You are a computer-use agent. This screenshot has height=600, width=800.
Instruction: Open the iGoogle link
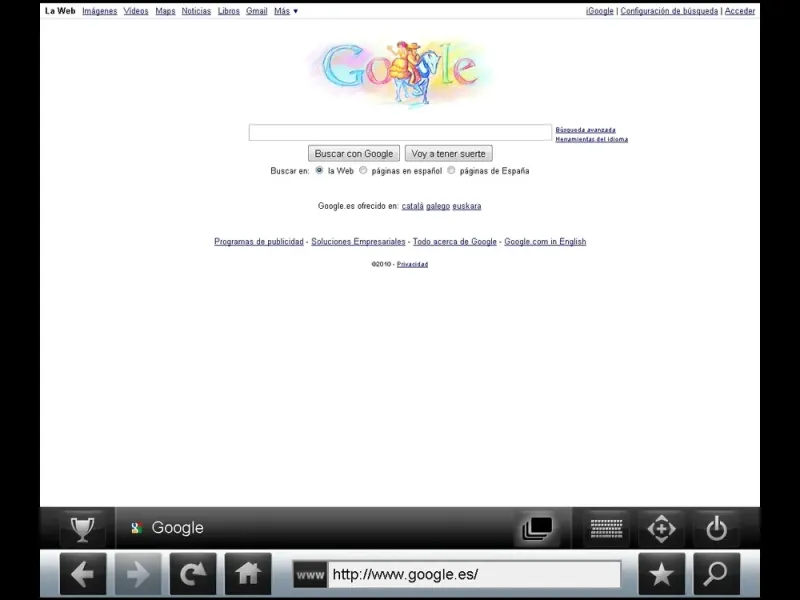pyautogui.click(x=599, y=11)
